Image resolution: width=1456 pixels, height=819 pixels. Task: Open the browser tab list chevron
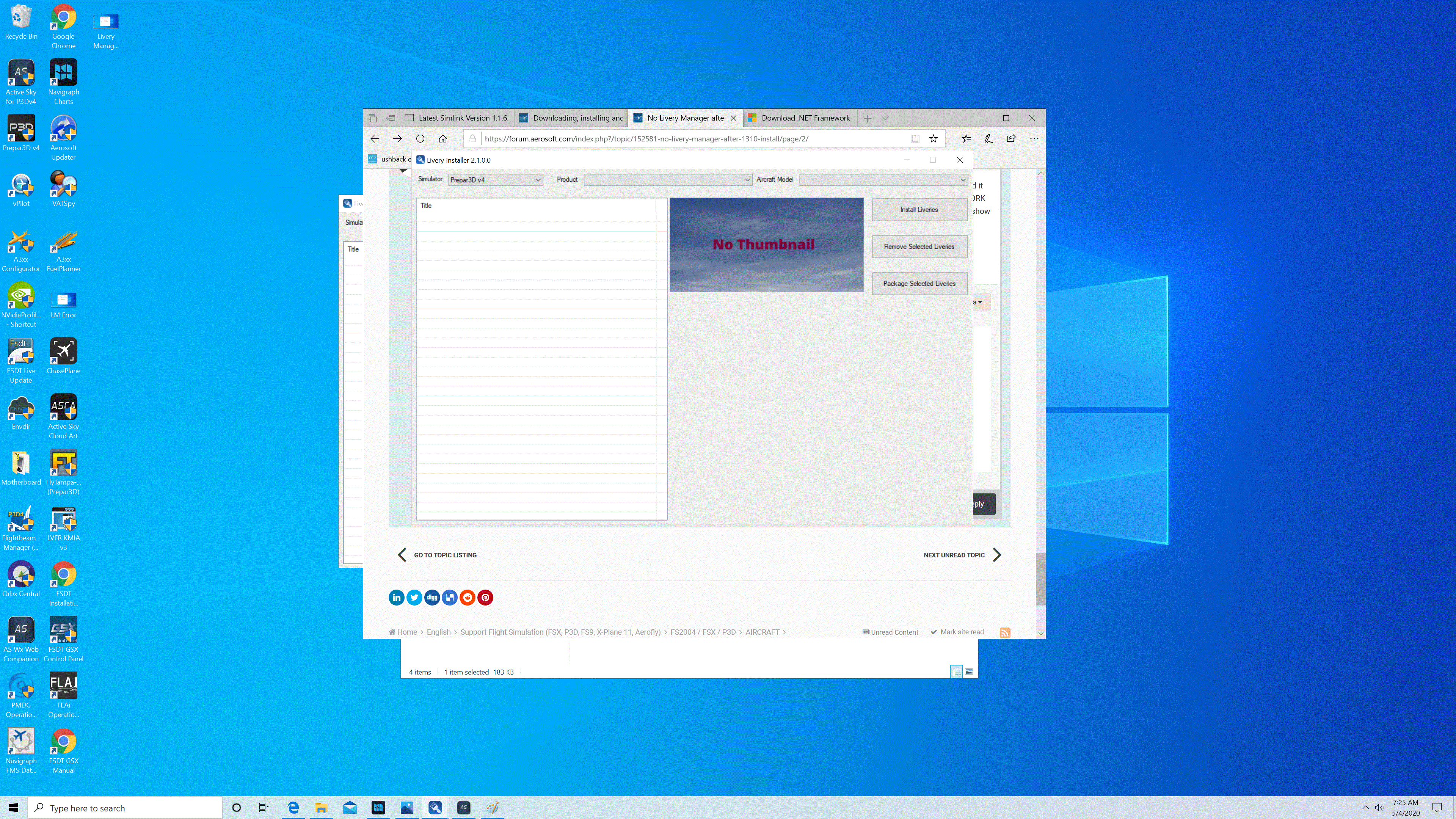click(885, 118)
